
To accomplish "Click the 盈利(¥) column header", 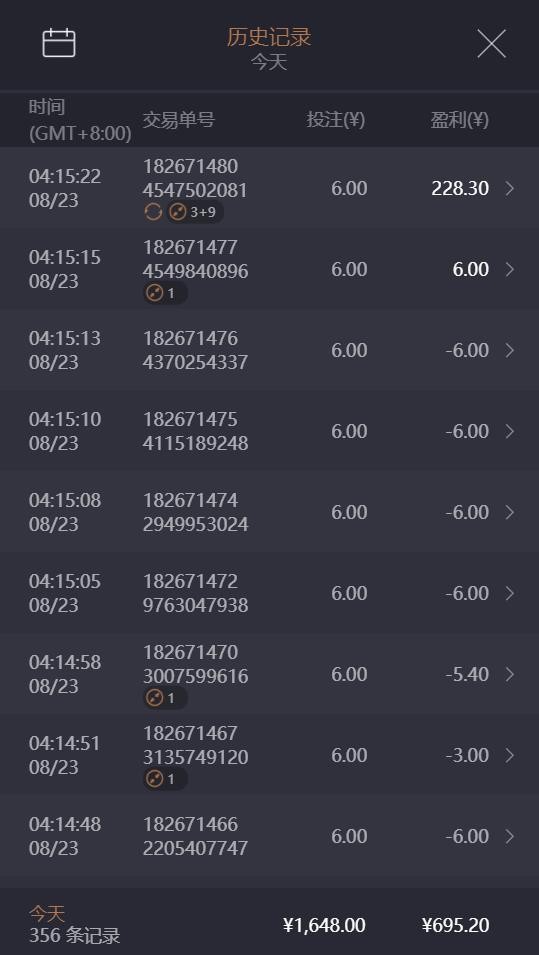I will tap(460, 120).
